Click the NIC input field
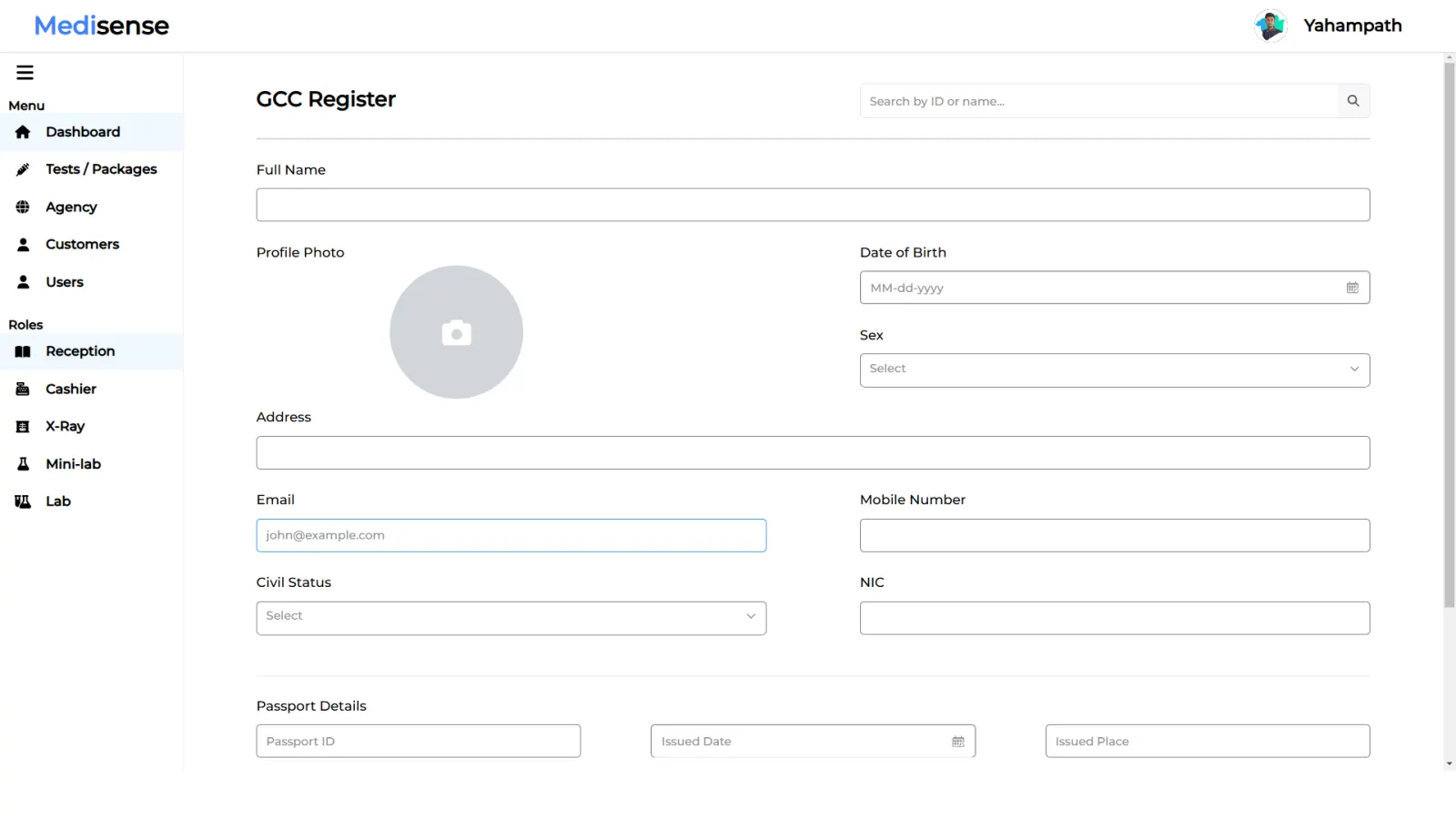 pyautogui.click(x=1115, y=618)
